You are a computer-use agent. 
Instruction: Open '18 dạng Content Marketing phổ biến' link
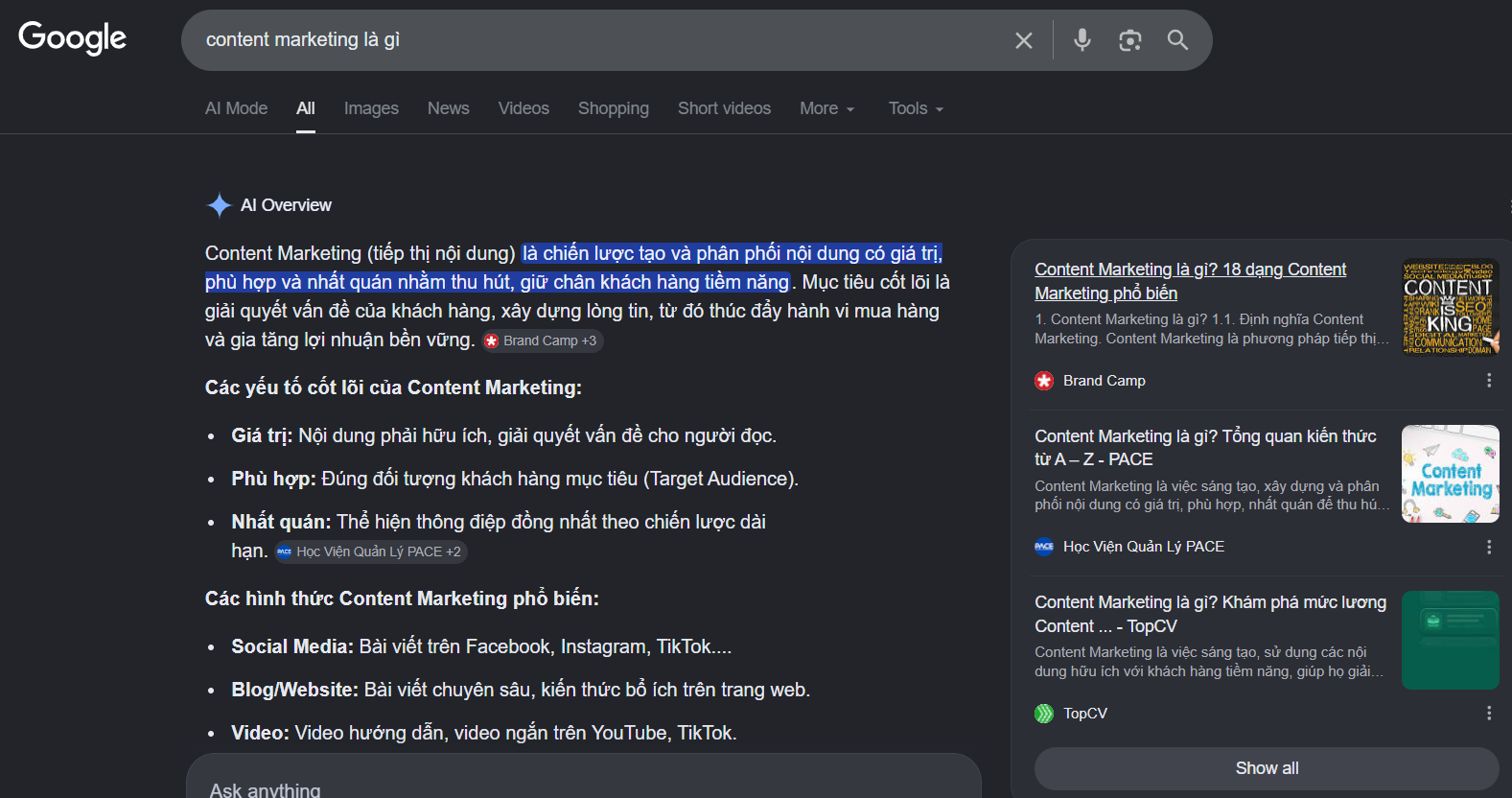coord(1190,281)
